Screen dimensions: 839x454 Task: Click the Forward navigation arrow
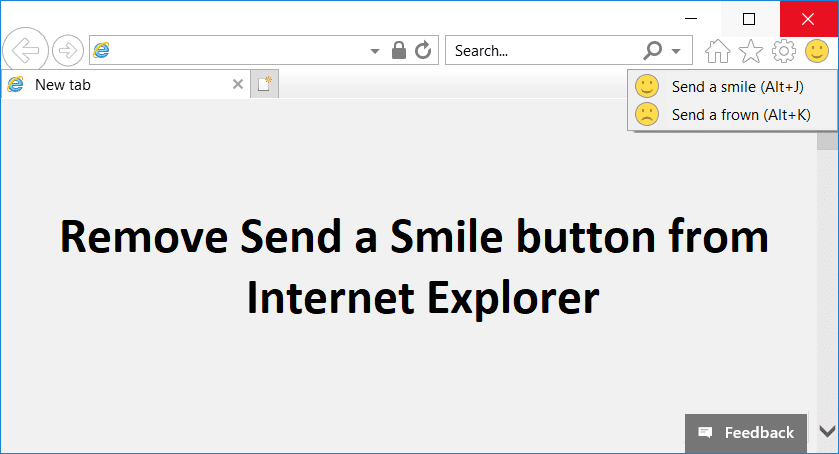coord(67,51)
